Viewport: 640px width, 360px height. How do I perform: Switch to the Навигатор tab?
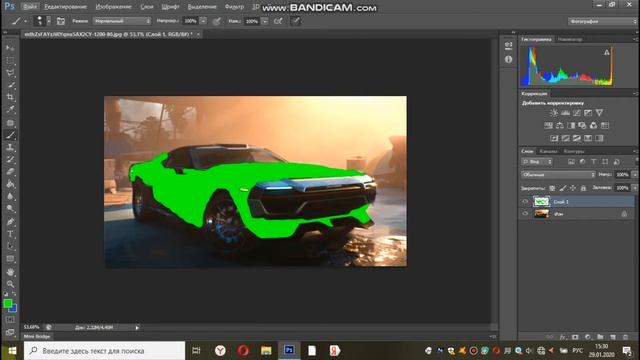[570, 40]
